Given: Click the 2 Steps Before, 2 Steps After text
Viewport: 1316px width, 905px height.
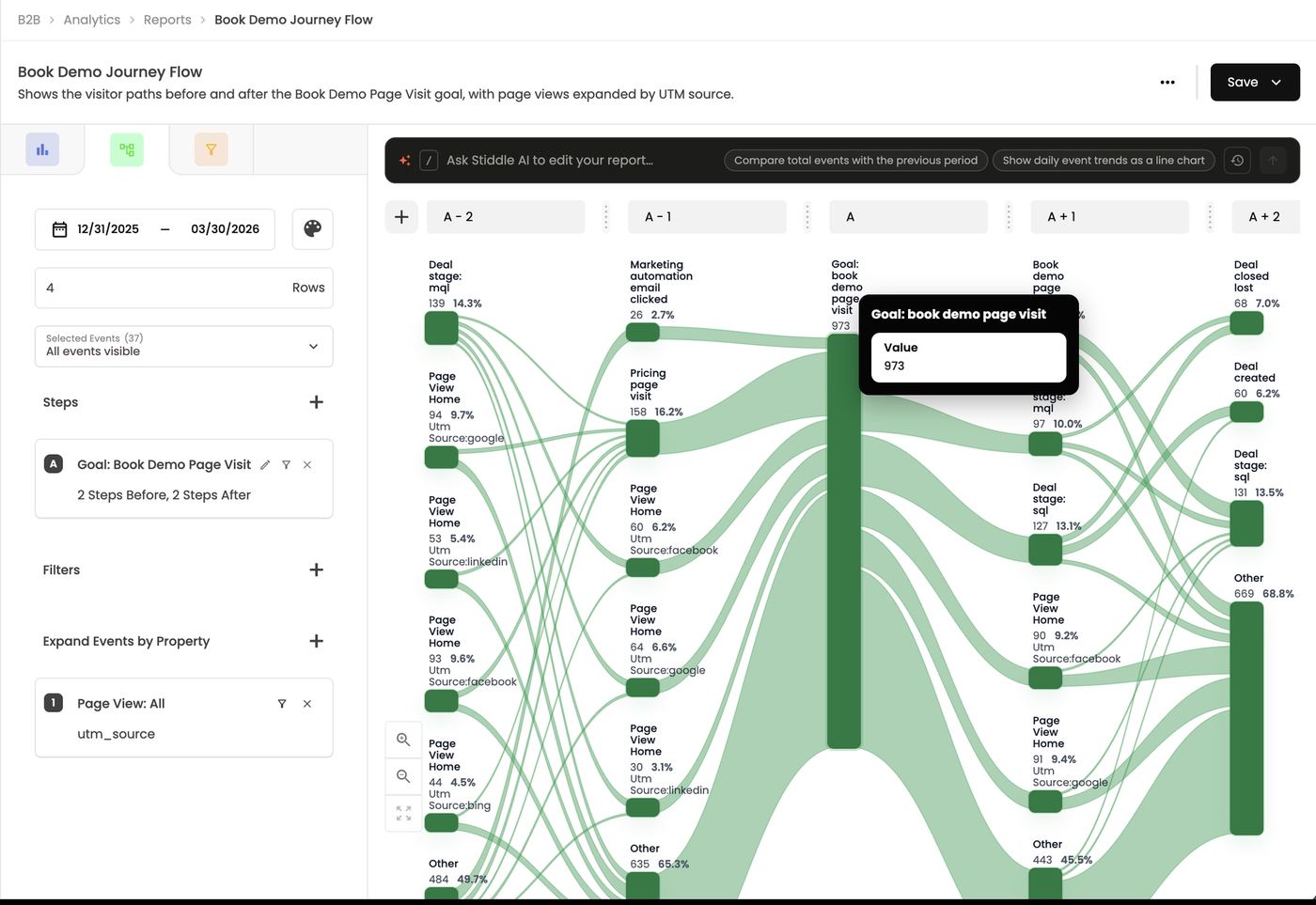Looking at the screenshot, I should click(164, 495).
